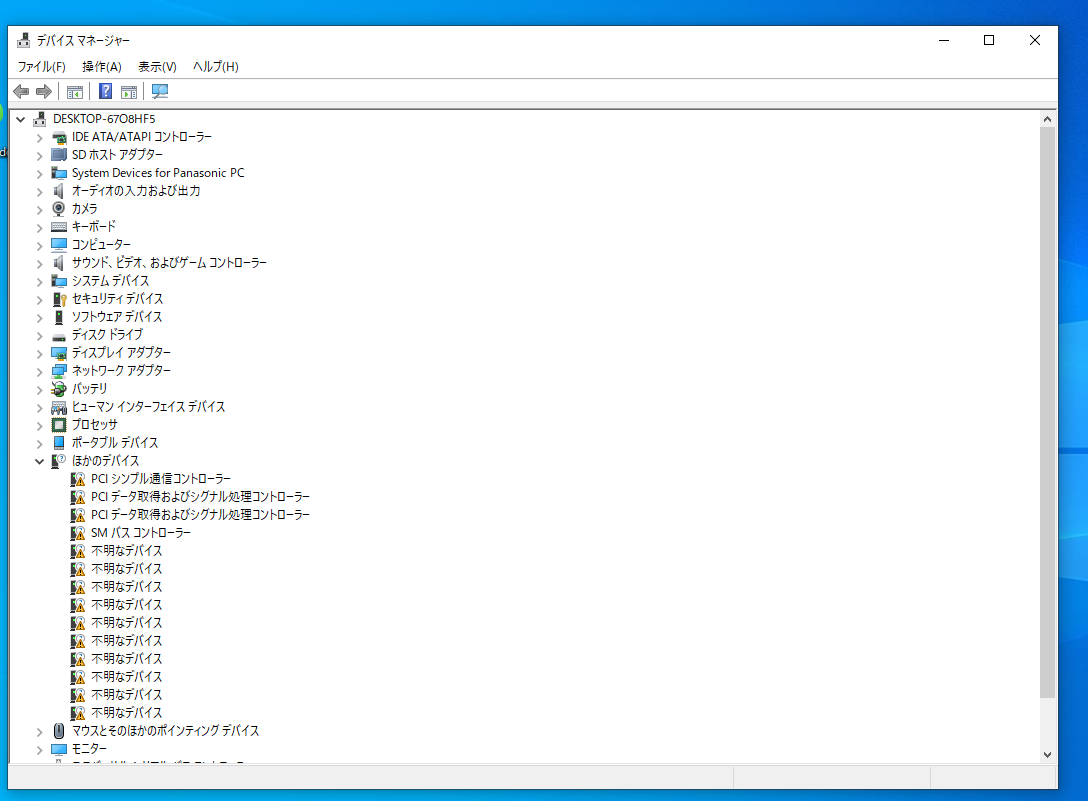The width and height of the screenshot is (1088, 801).
Task: Open the 操作(A) menu
Action: (101, 67)
